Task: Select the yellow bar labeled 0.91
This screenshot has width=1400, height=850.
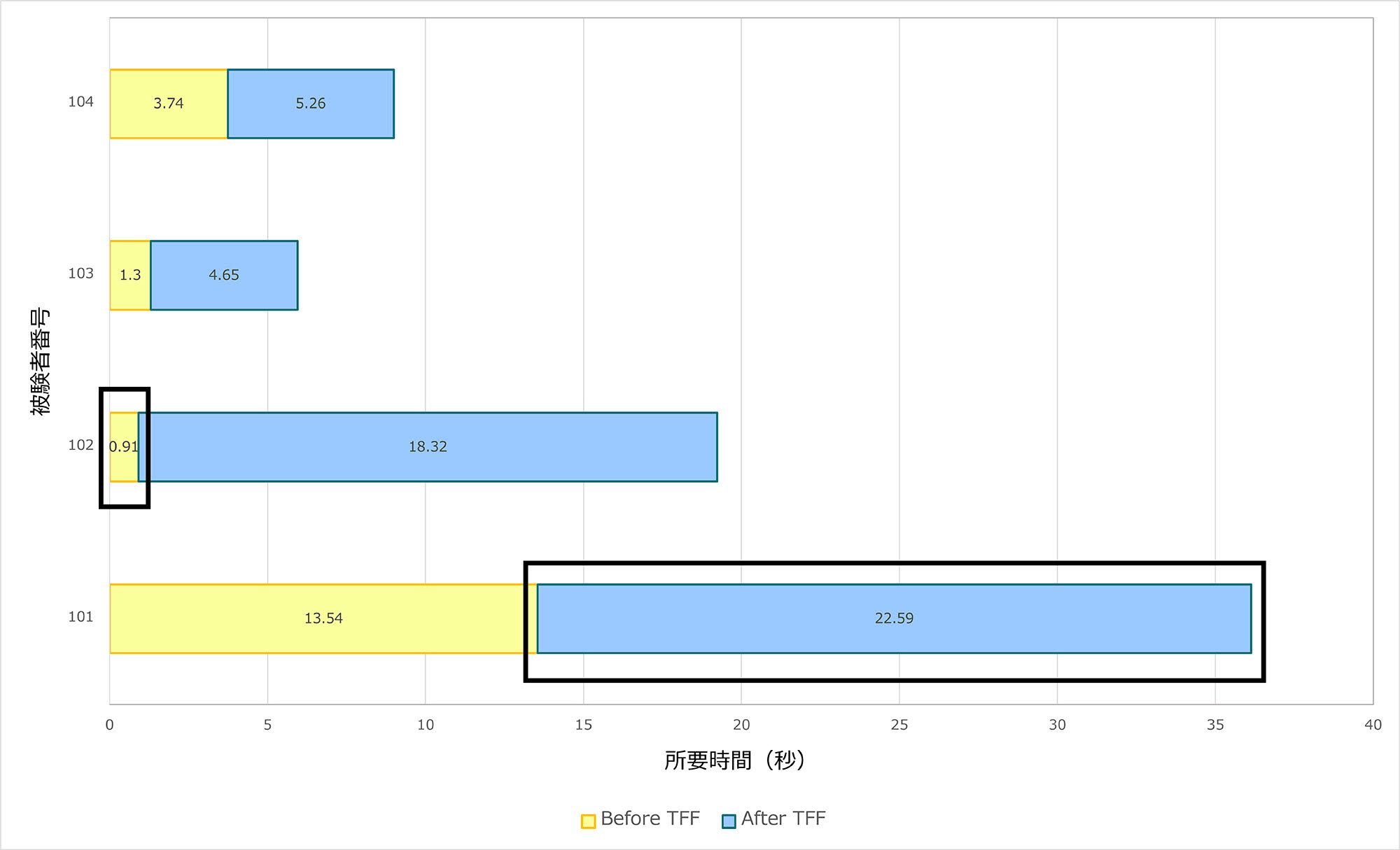Action: [124, 447]
